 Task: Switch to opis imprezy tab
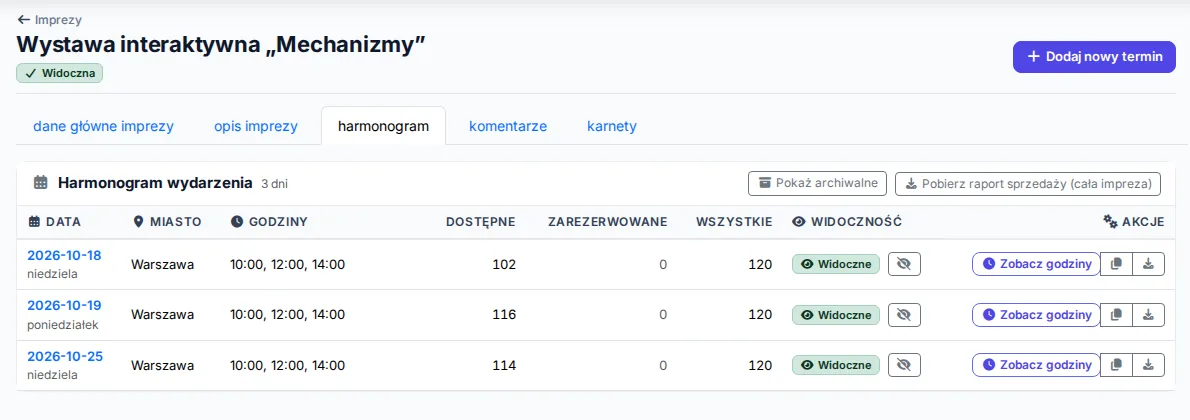click(256, 126)
